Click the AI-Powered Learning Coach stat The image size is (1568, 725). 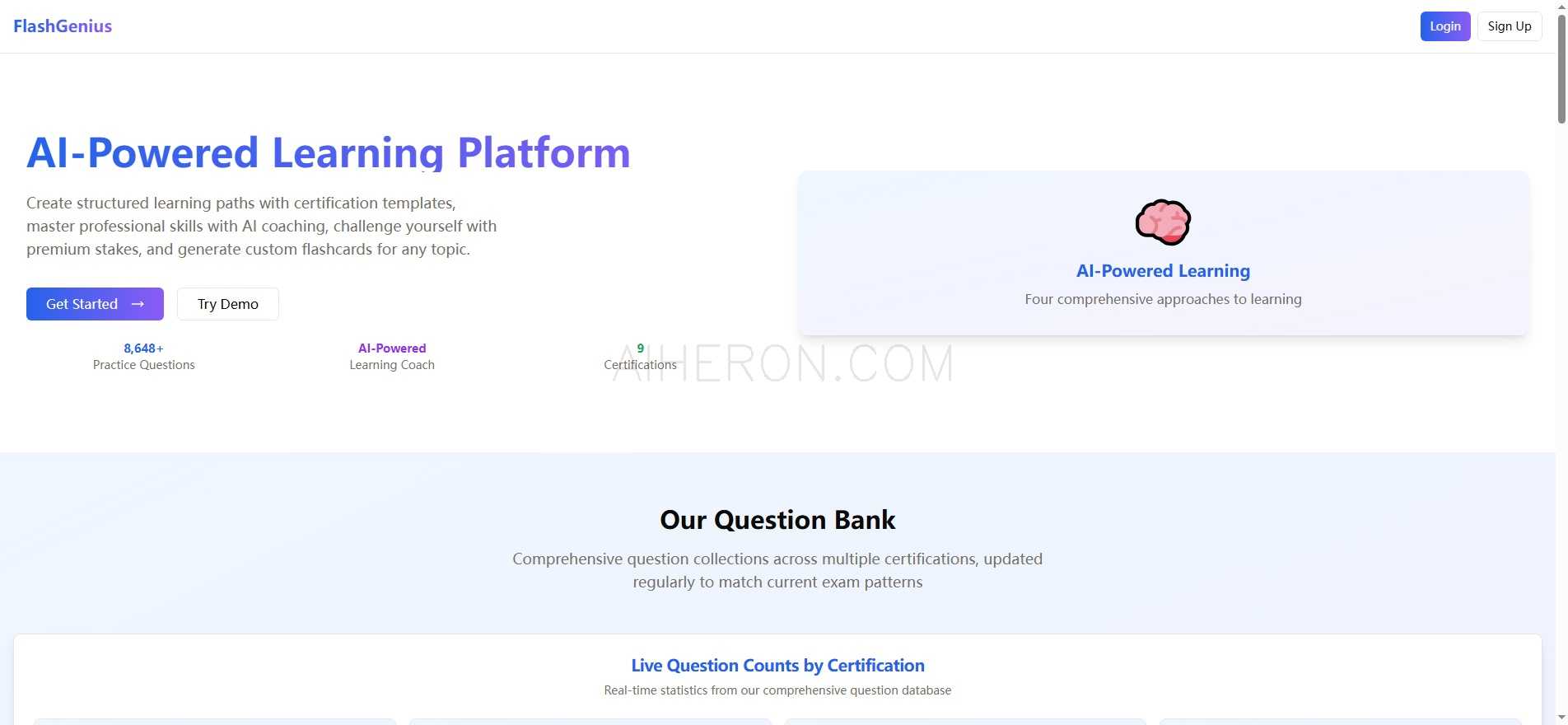click(x=392, y=357)
